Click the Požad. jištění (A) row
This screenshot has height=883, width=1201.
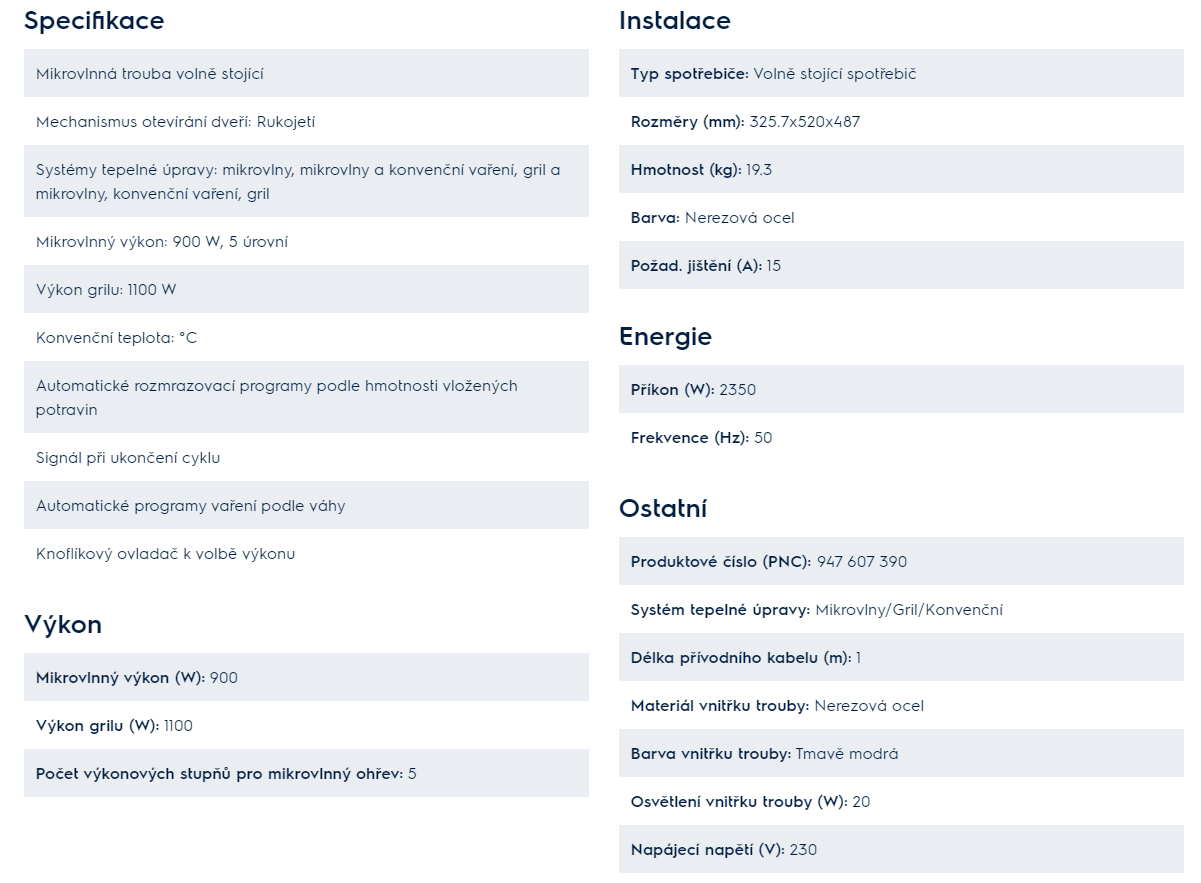(901, 265)
